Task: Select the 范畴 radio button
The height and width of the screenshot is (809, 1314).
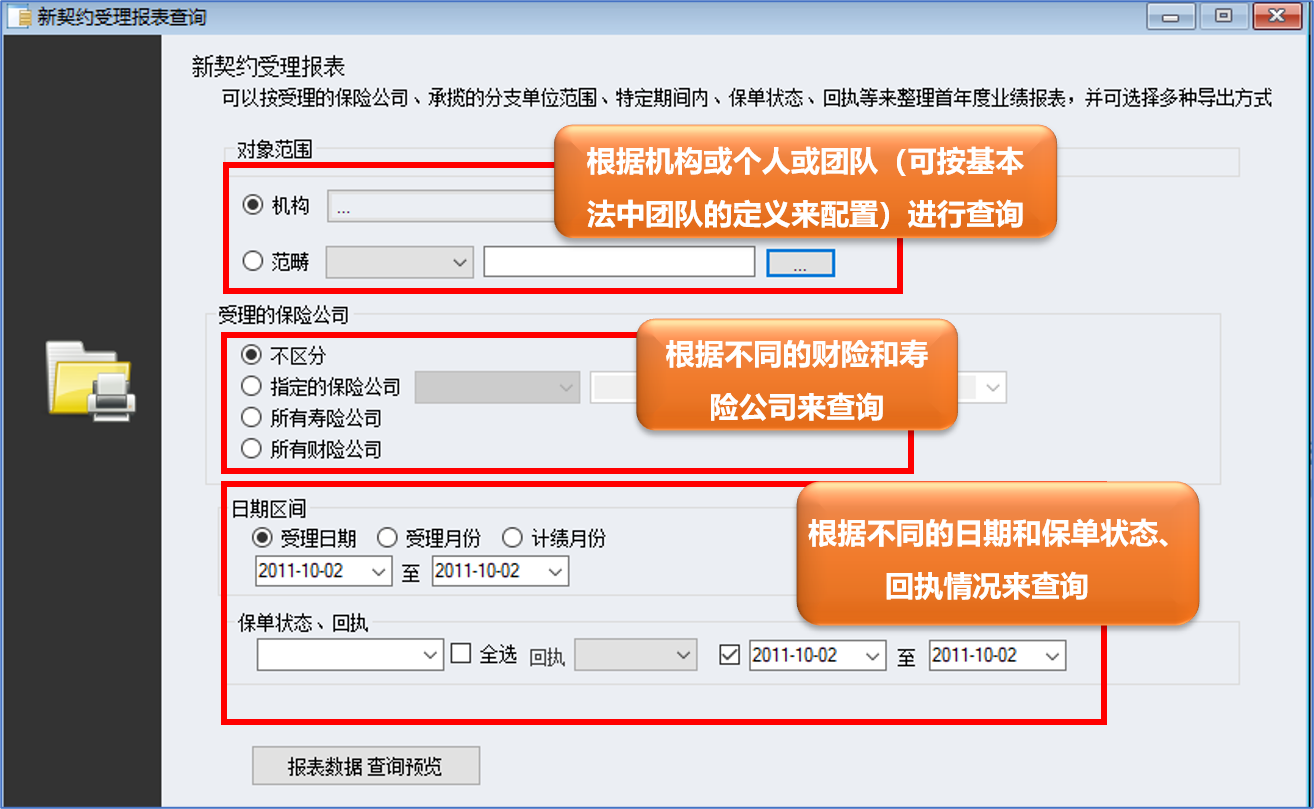Action: tap(253, 262)
